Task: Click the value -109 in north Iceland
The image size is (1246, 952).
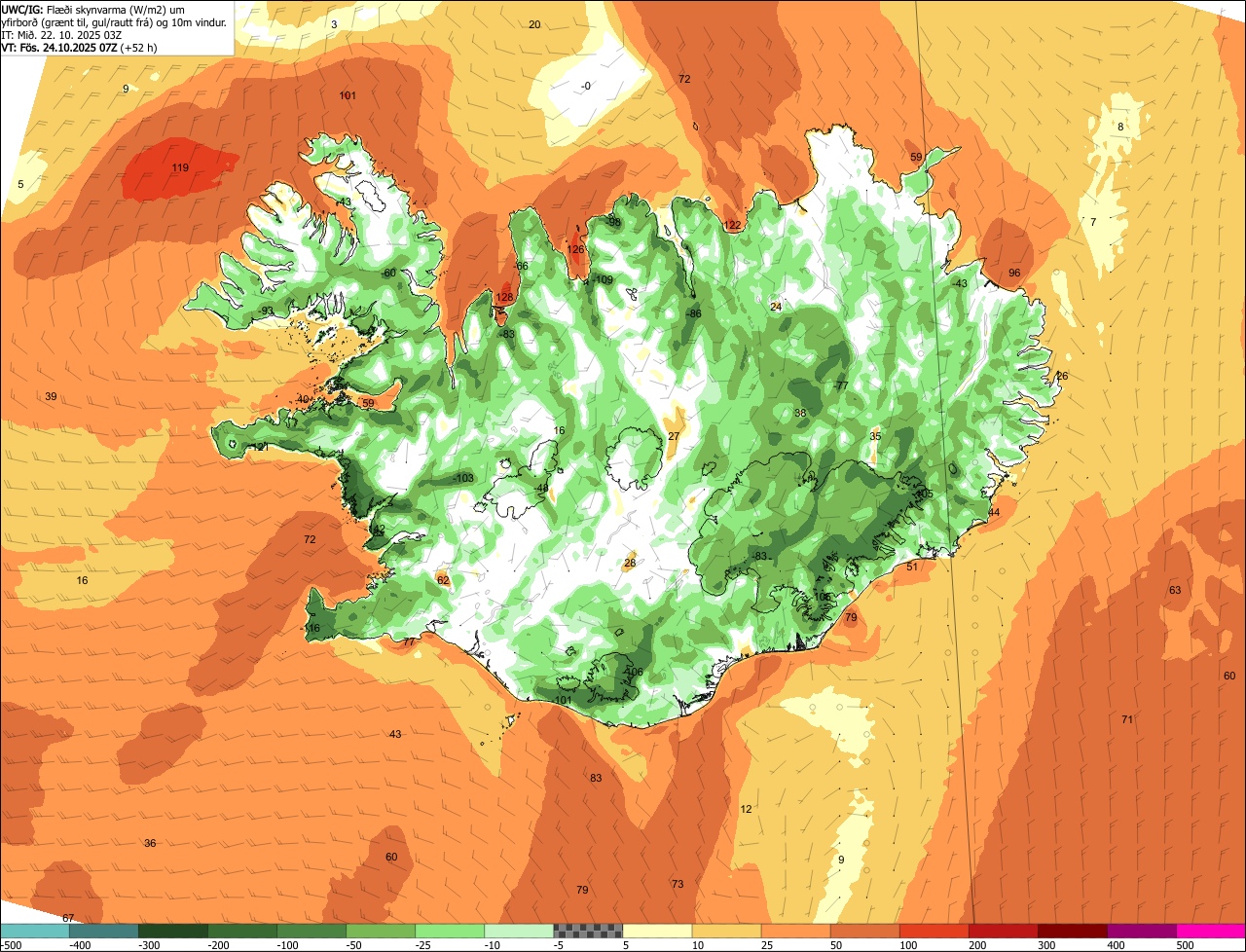Action: point(604,279)
